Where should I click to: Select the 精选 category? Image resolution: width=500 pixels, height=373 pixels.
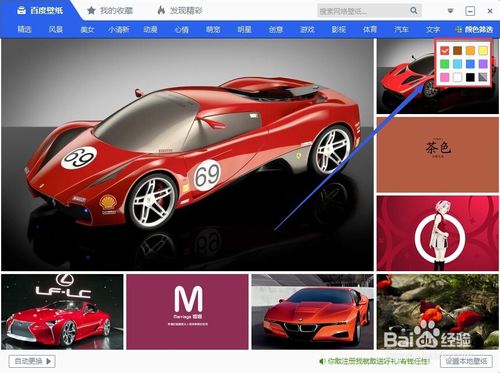pyautogui.click(x=24, y=29)
